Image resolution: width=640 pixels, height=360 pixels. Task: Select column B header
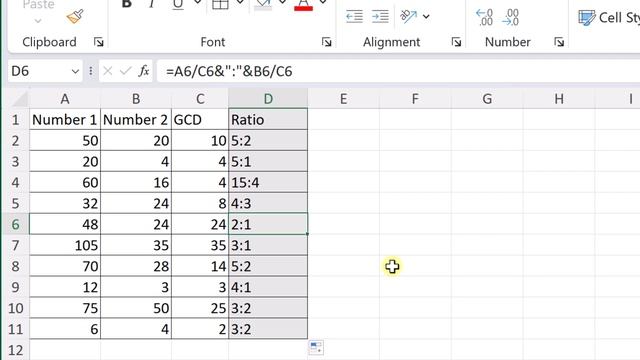coord(136,99)
